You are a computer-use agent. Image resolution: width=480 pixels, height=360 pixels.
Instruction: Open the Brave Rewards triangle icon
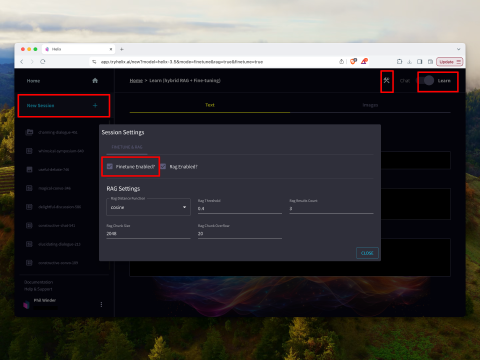click(x=364, y=61)
